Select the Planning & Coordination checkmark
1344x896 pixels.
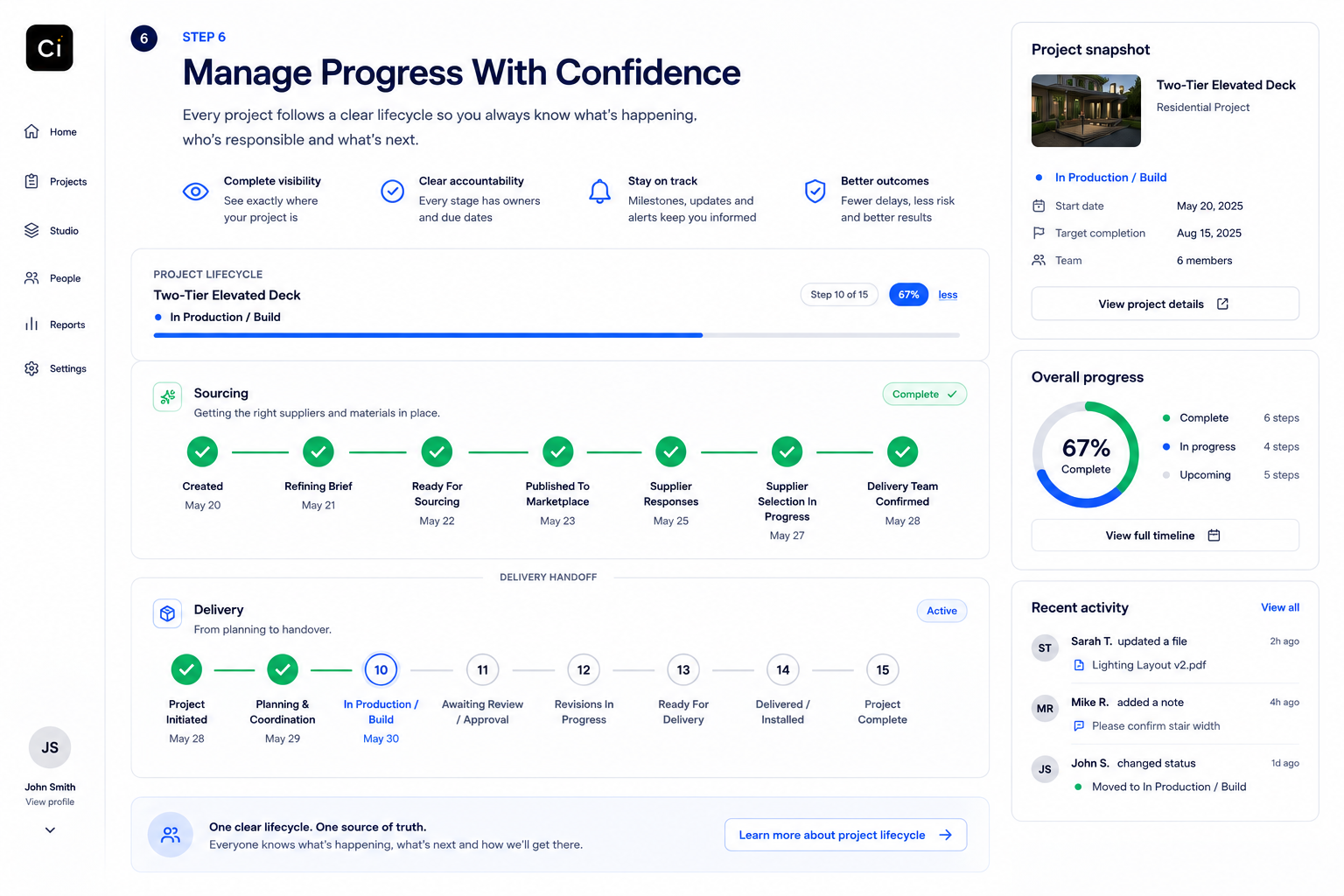pos(283,669)
